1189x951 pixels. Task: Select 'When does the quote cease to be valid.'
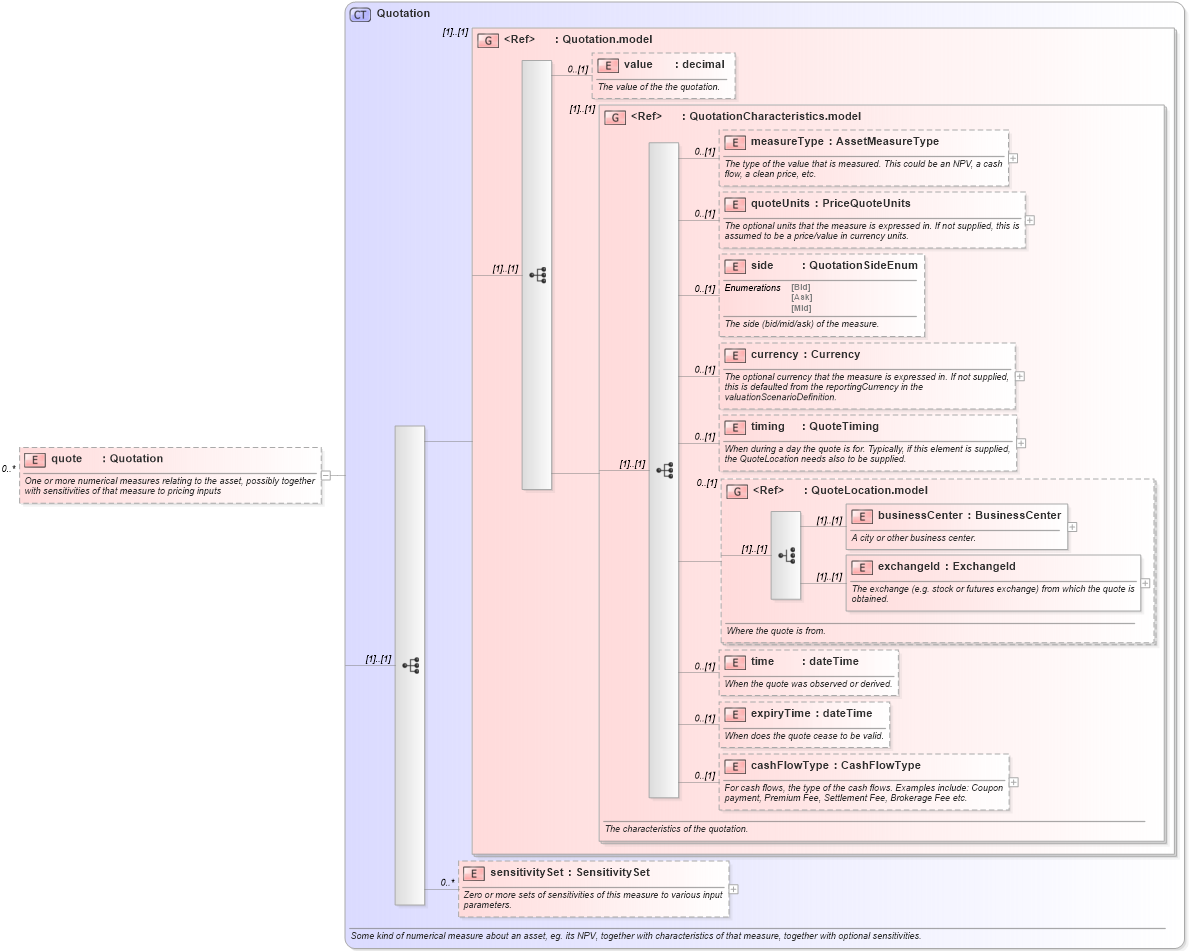point(805,736)
